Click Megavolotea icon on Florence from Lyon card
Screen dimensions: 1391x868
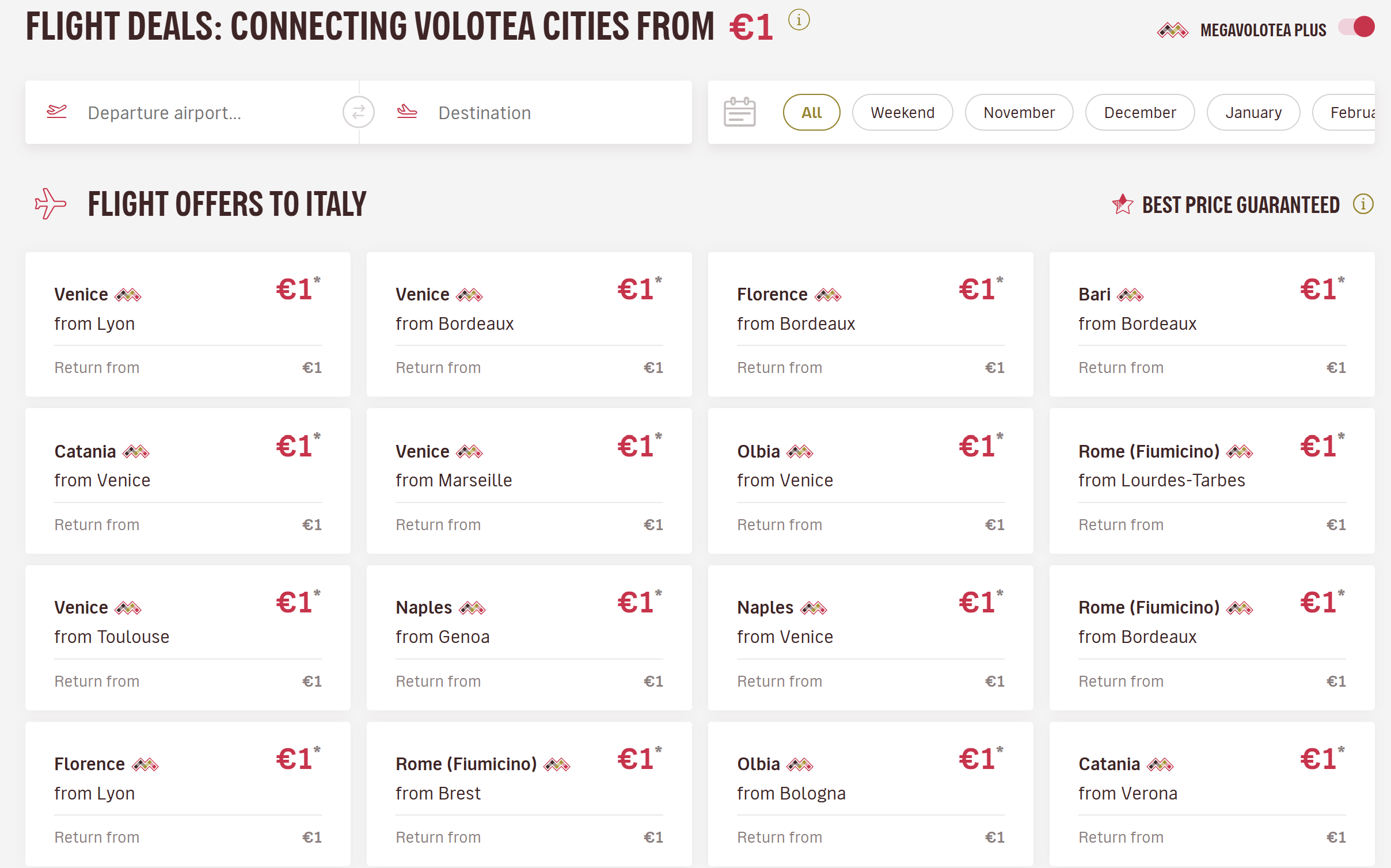click(x=145, y=765)
